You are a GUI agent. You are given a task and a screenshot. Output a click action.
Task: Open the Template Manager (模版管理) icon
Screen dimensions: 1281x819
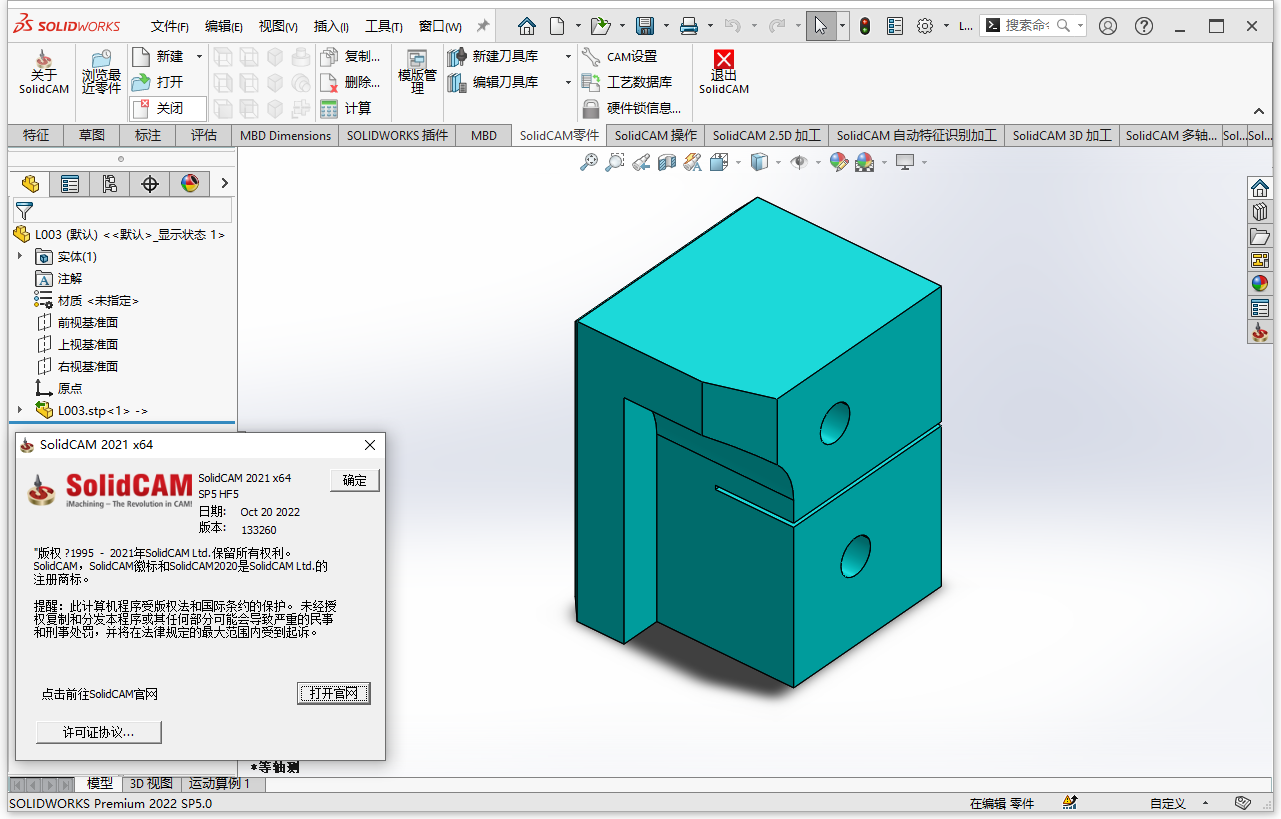coord(417,72)
